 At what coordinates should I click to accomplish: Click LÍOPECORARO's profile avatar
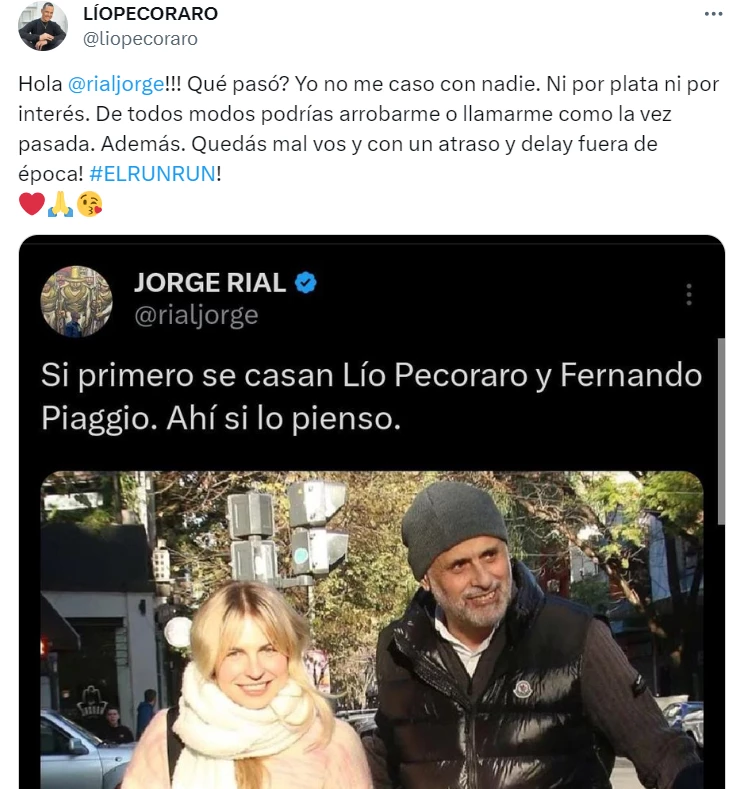[x=43, y=26]
